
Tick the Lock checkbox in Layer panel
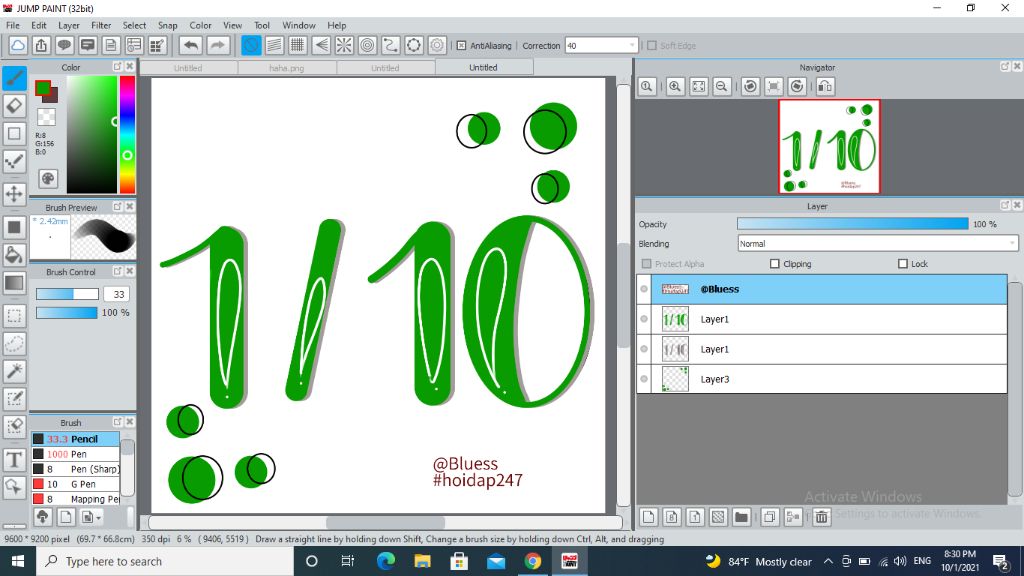tap(903, 264)
